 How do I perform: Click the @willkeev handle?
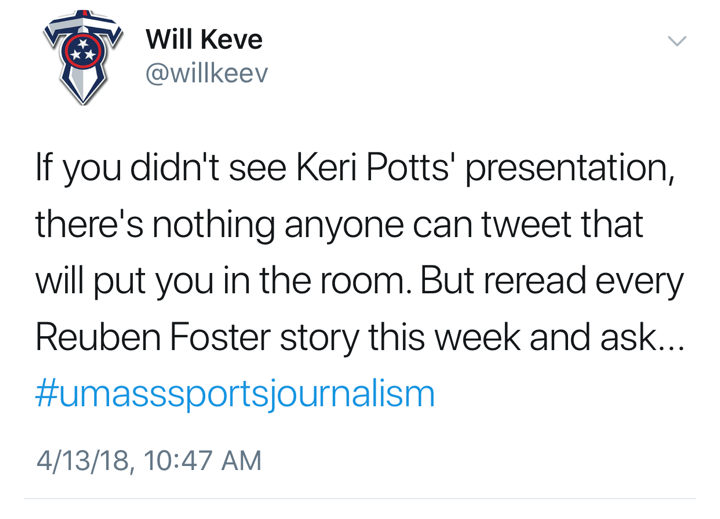click(x=207, y=74)
